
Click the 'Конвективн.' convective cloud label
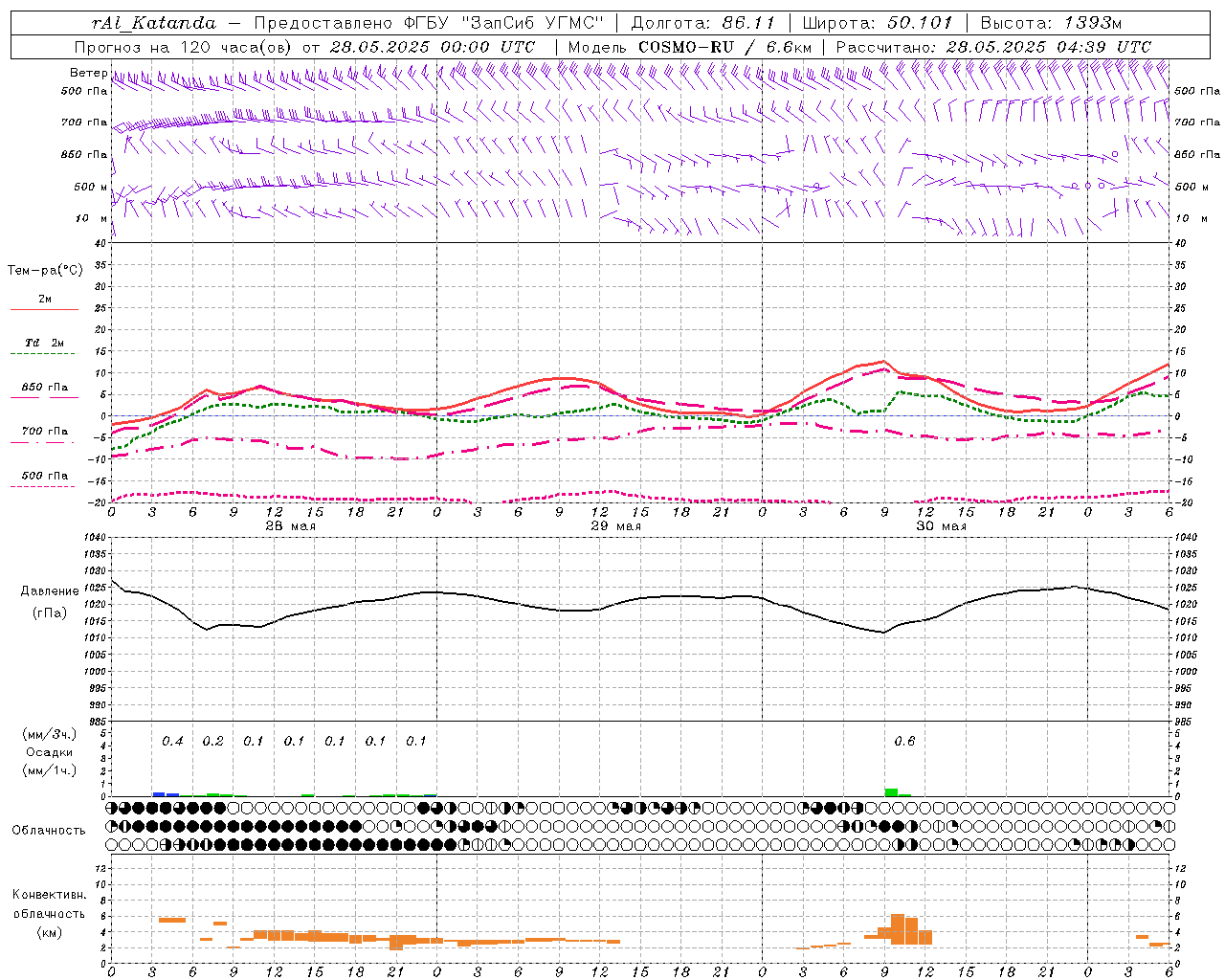coord(49,895)
